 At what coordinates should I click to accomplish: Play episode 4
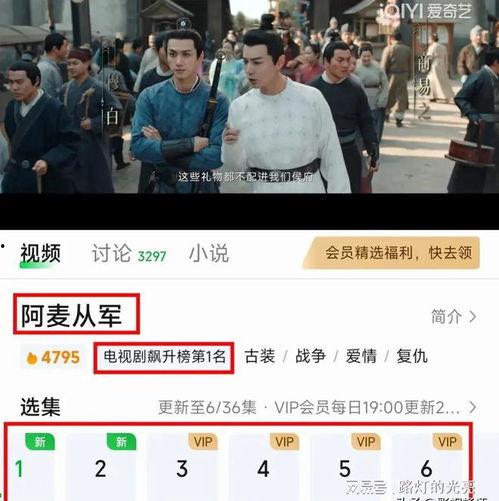click(x=263, y=467)
